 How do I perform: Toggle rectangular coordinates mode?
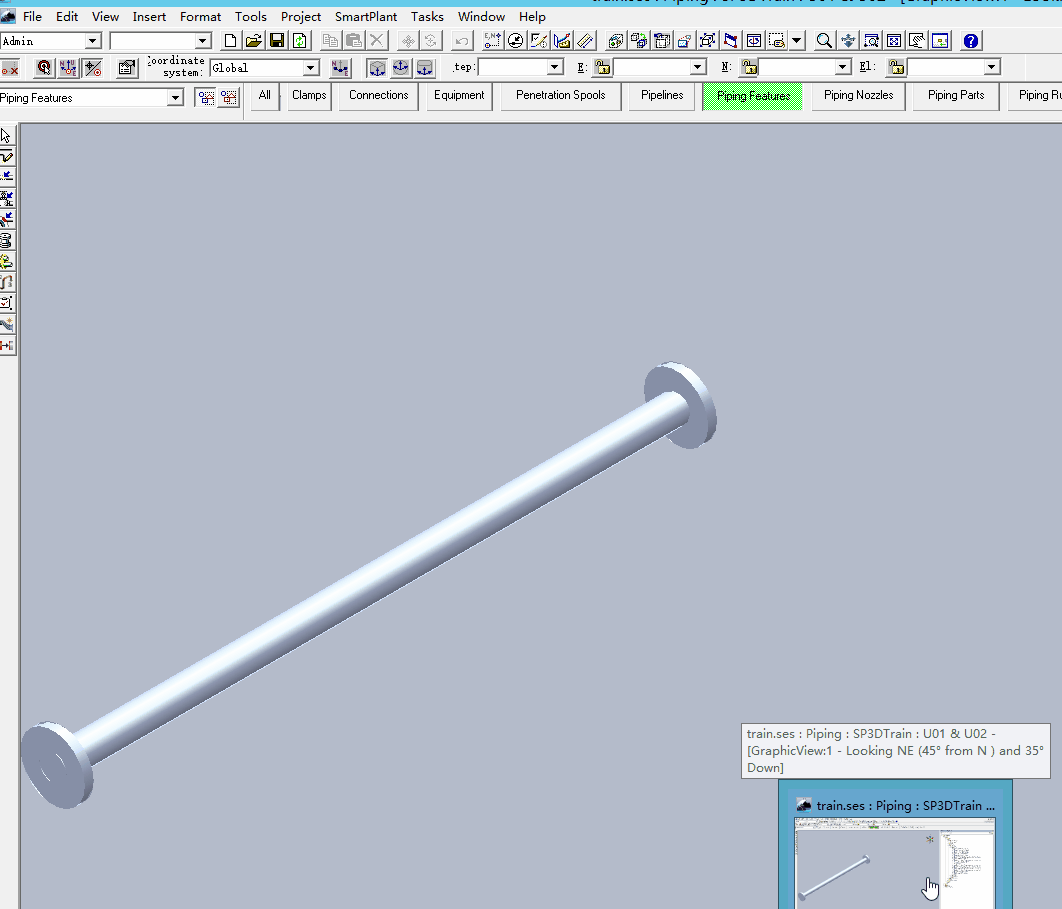[x=377, y=68]
